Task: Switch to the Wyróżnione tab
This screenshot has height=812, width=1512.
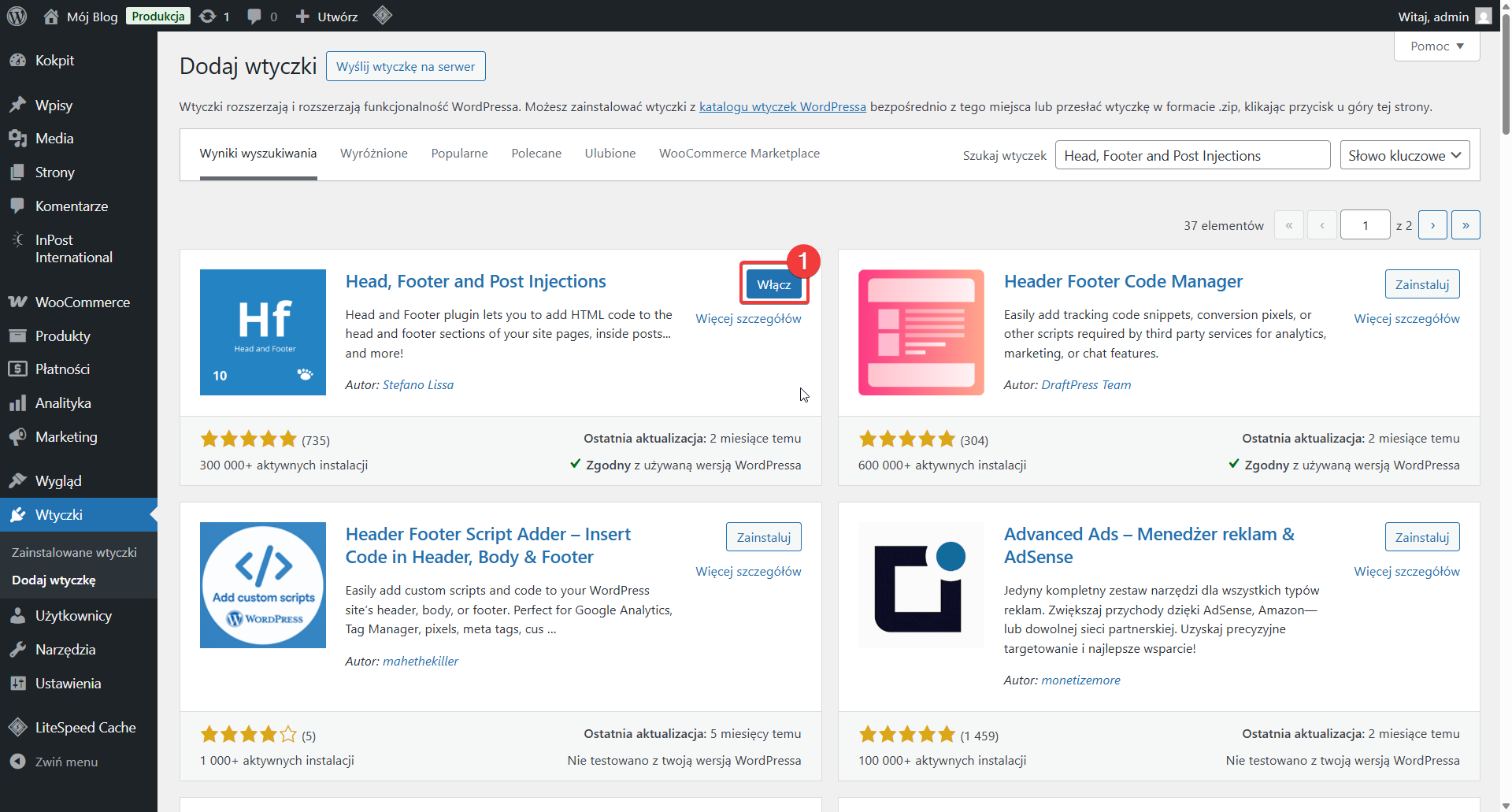Action: coord(374,154)
